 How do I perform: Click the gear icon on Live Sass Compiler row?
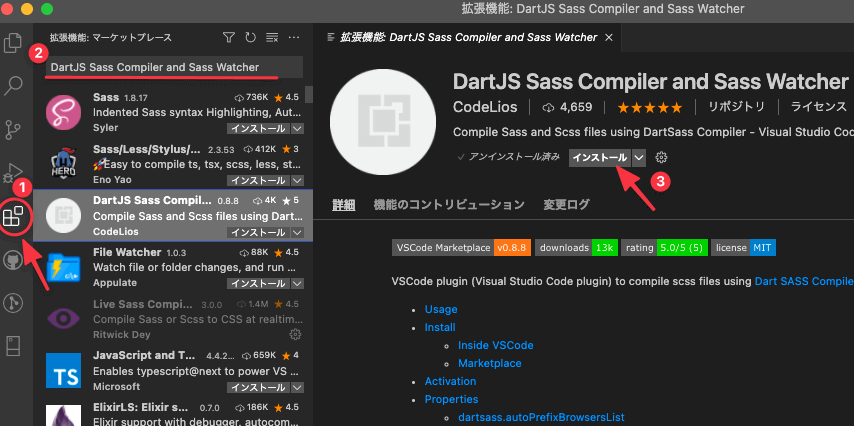point(295,334)
